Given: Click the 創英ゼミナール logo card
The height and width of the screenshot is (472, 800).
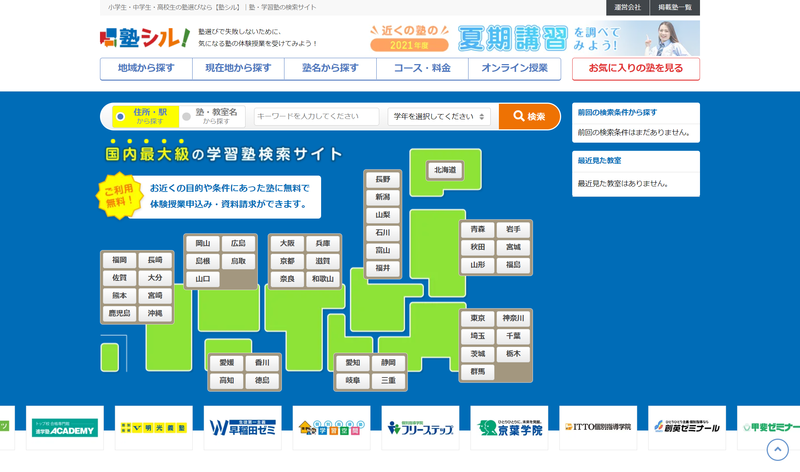Looking at the screenshot, I should 687,428.
